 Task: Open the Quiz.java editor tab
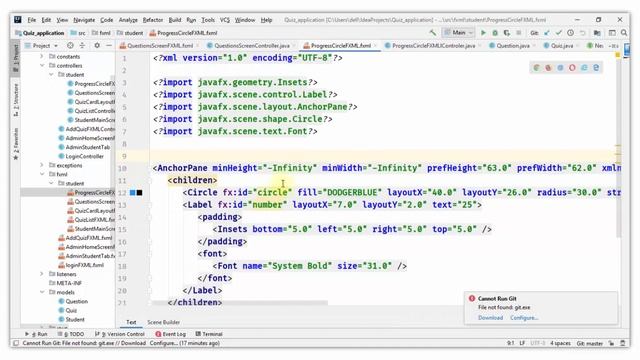tap(561, 46)
